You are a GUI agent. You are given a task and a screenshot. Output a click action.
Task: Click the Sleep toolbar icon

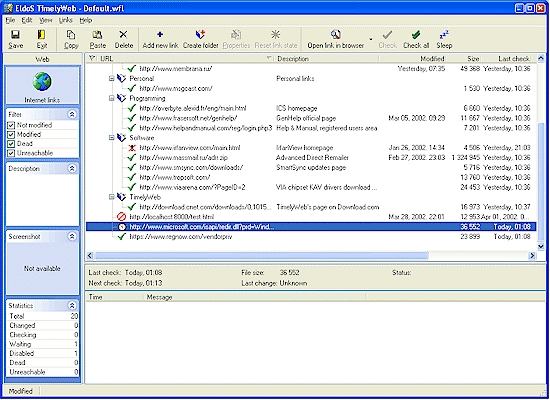[444, 35]
